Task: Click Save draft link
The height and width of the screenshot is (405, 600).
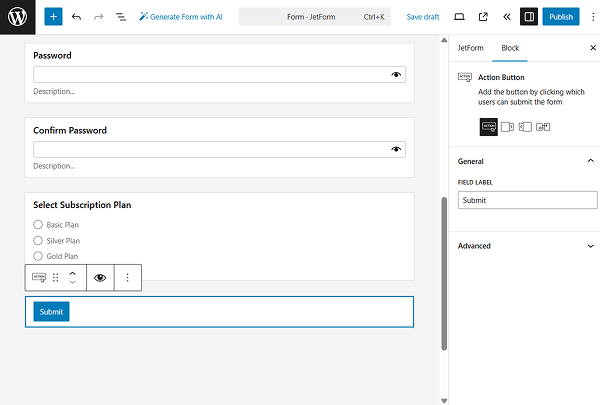Action: 422,17
